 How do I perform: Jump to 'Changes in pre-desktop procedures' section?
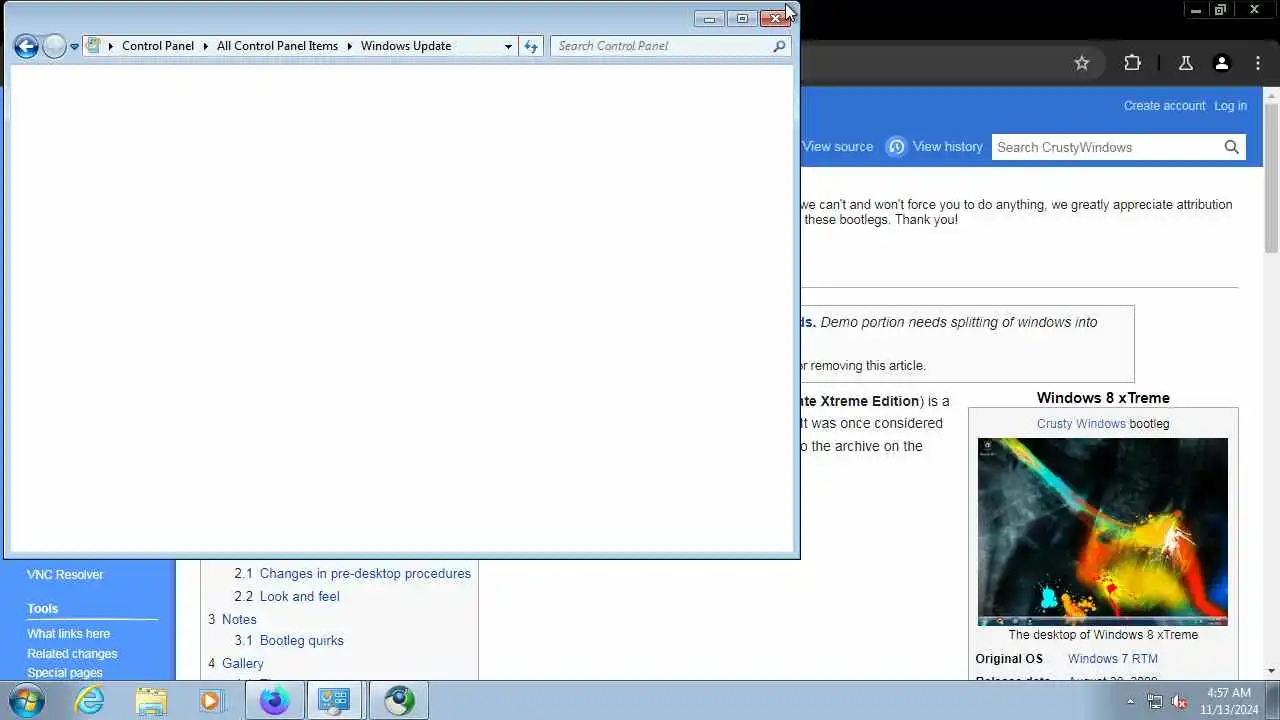pyautogui.click(x=365, y=574)
